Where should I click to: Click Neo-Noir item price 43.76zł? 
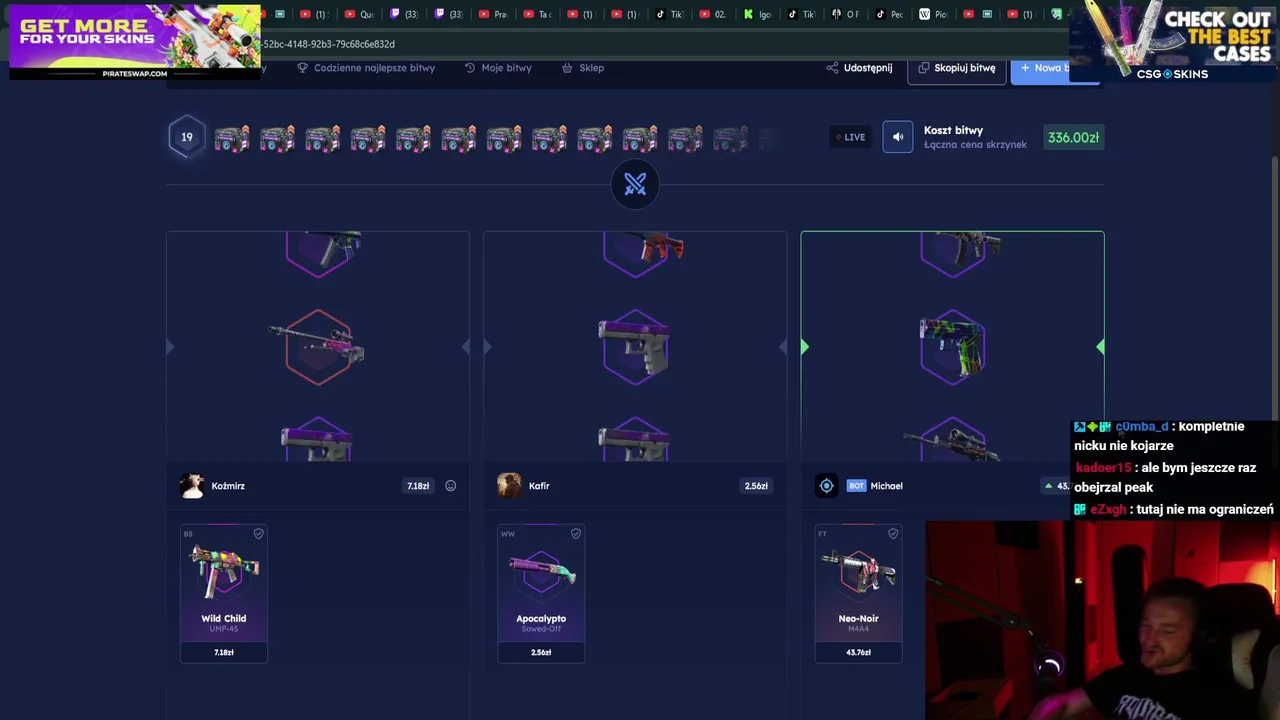[x=858, y=652]
